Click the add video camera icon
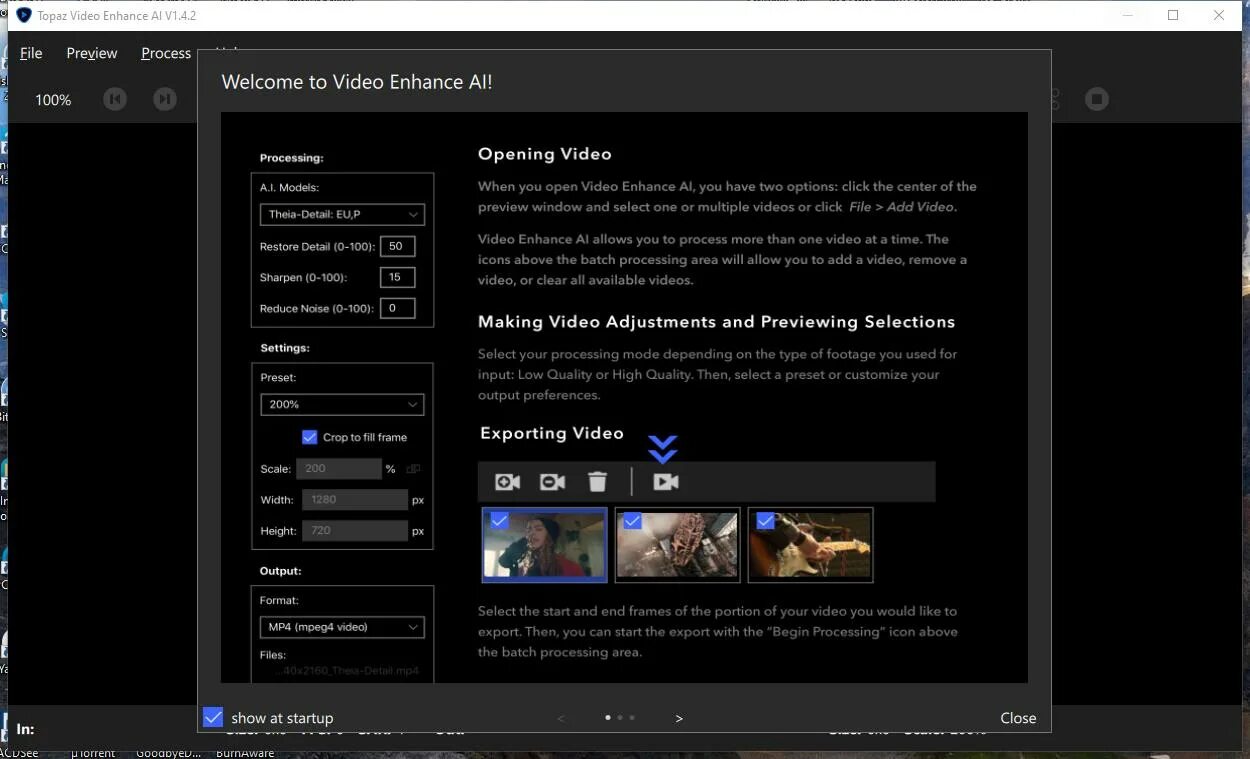 (507, 481)
